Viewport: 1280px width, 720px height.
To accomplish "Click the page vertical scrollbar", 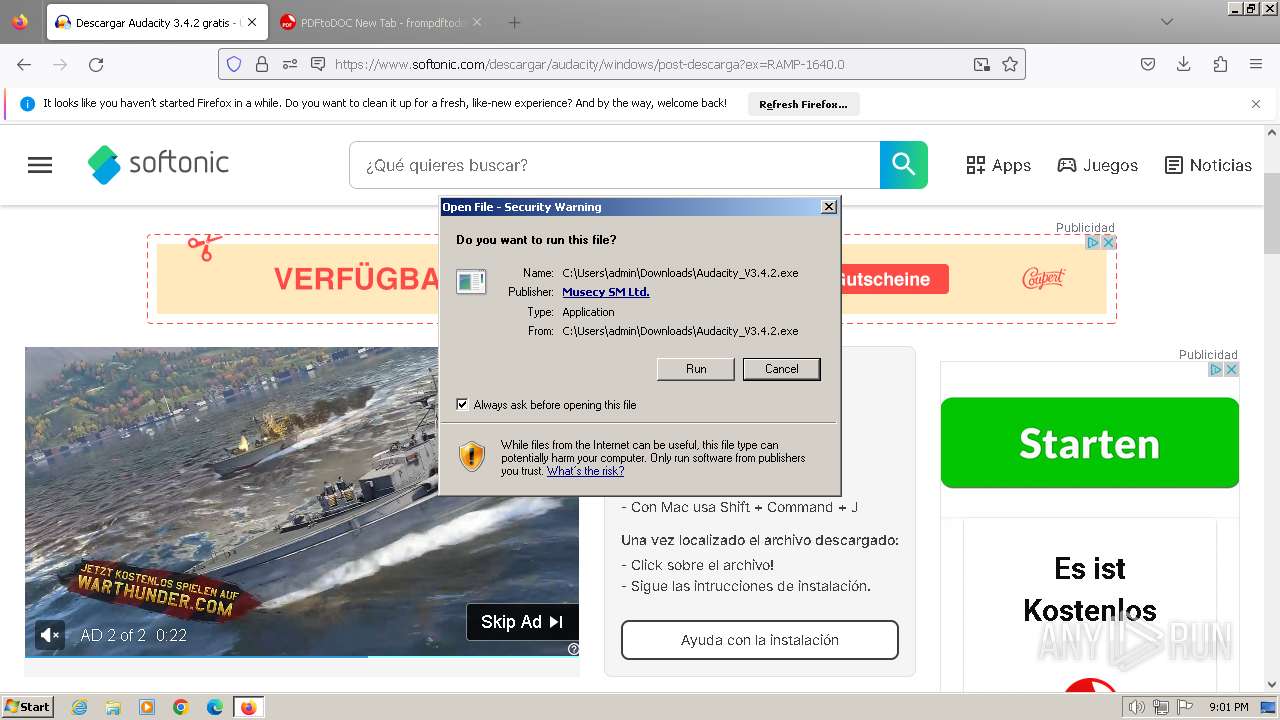I will coord(1272,214).
